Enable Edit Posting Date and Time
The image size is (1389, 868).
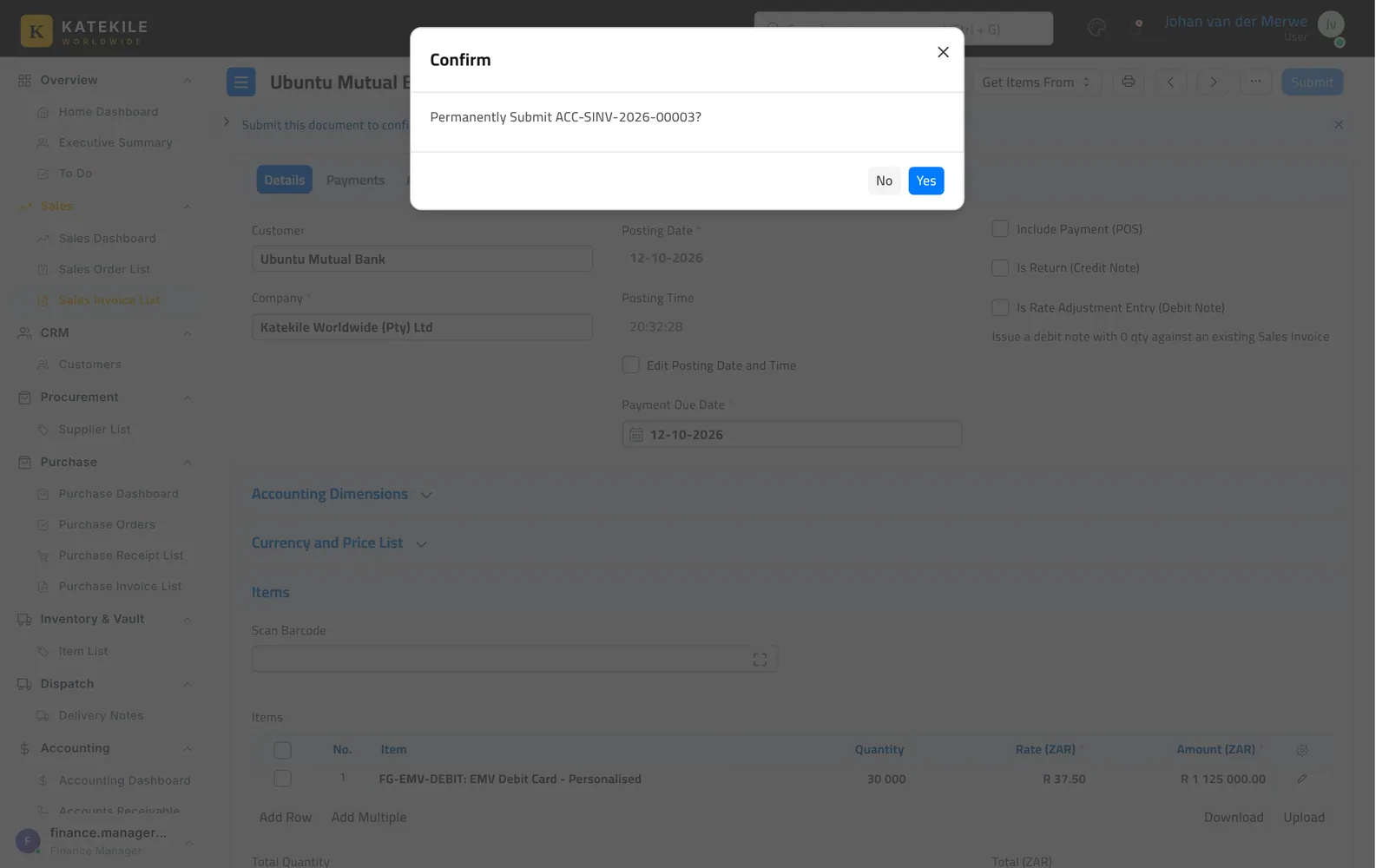coord(630,365)
